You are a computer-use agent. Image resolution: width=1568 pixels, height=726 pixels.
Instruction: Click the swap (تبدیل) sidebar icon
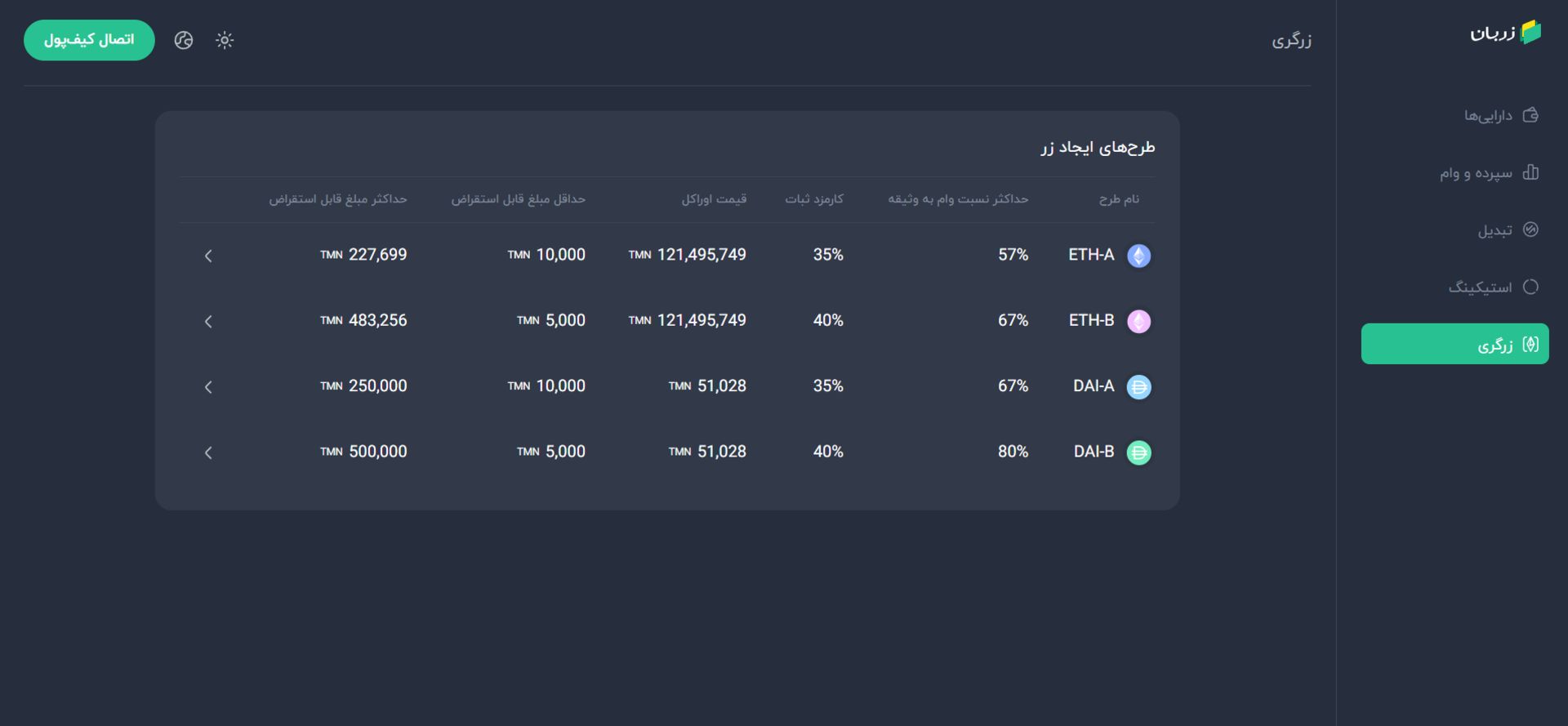(x=1530, y=229)
